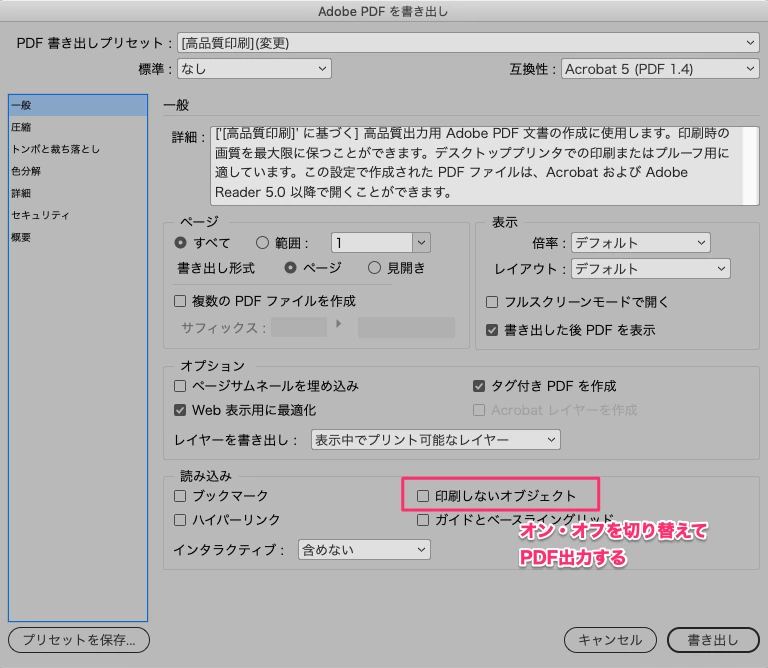Uncheck タグ付き PDF を作成
Screen dimensions: 768x668
coord(479,386)
